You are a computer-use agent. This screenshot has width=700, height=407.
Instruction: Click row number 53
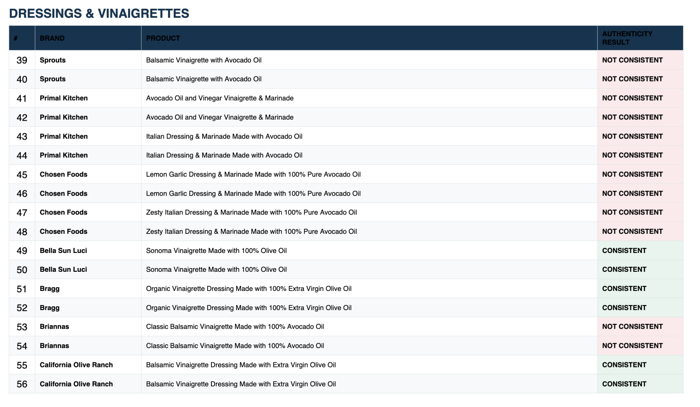[22, 327]
